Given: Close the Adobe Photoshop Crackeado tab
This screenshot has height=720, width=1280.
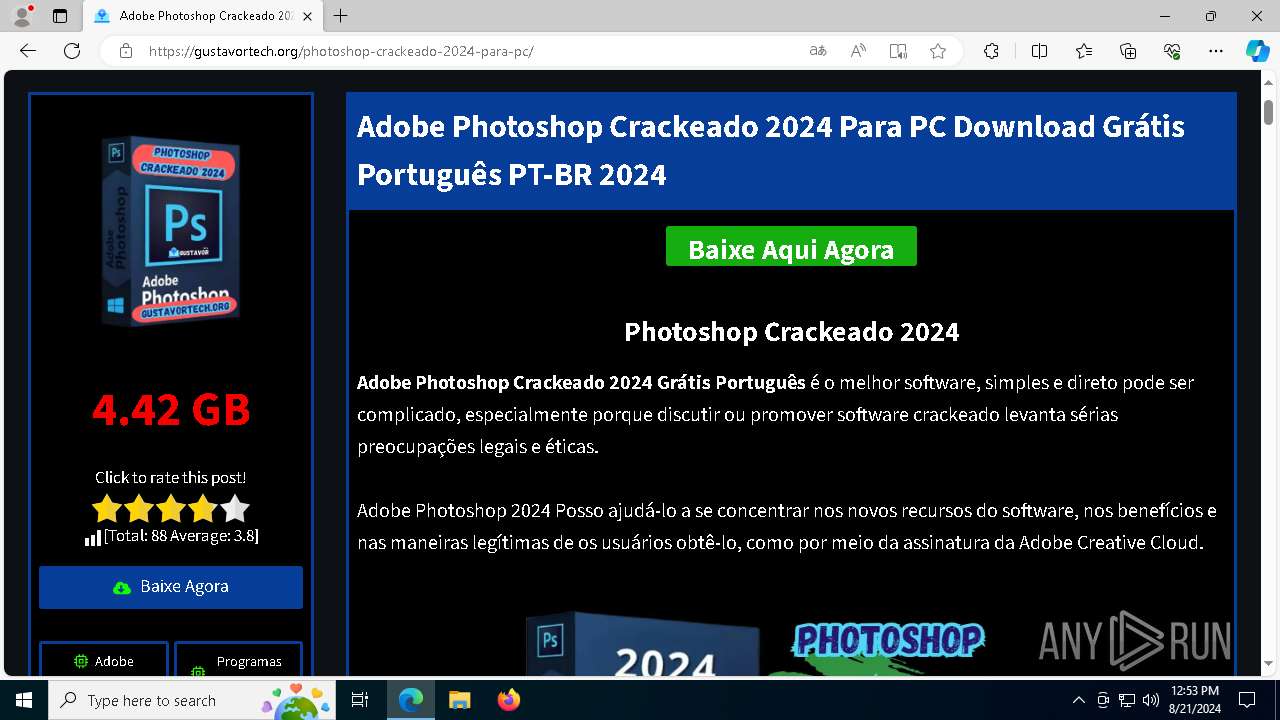Looking at the screenshot, I should coord(308,16).
